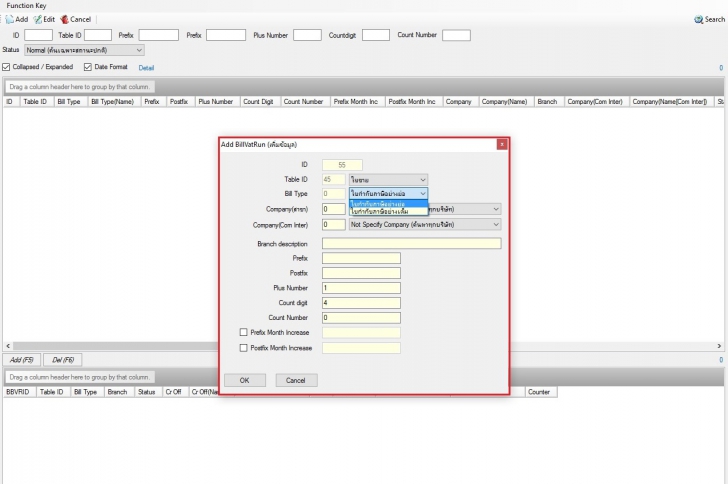Collapse the Bill Type dropdown arrow
Screen dimensions: 728x484
[x=422, y=193]
